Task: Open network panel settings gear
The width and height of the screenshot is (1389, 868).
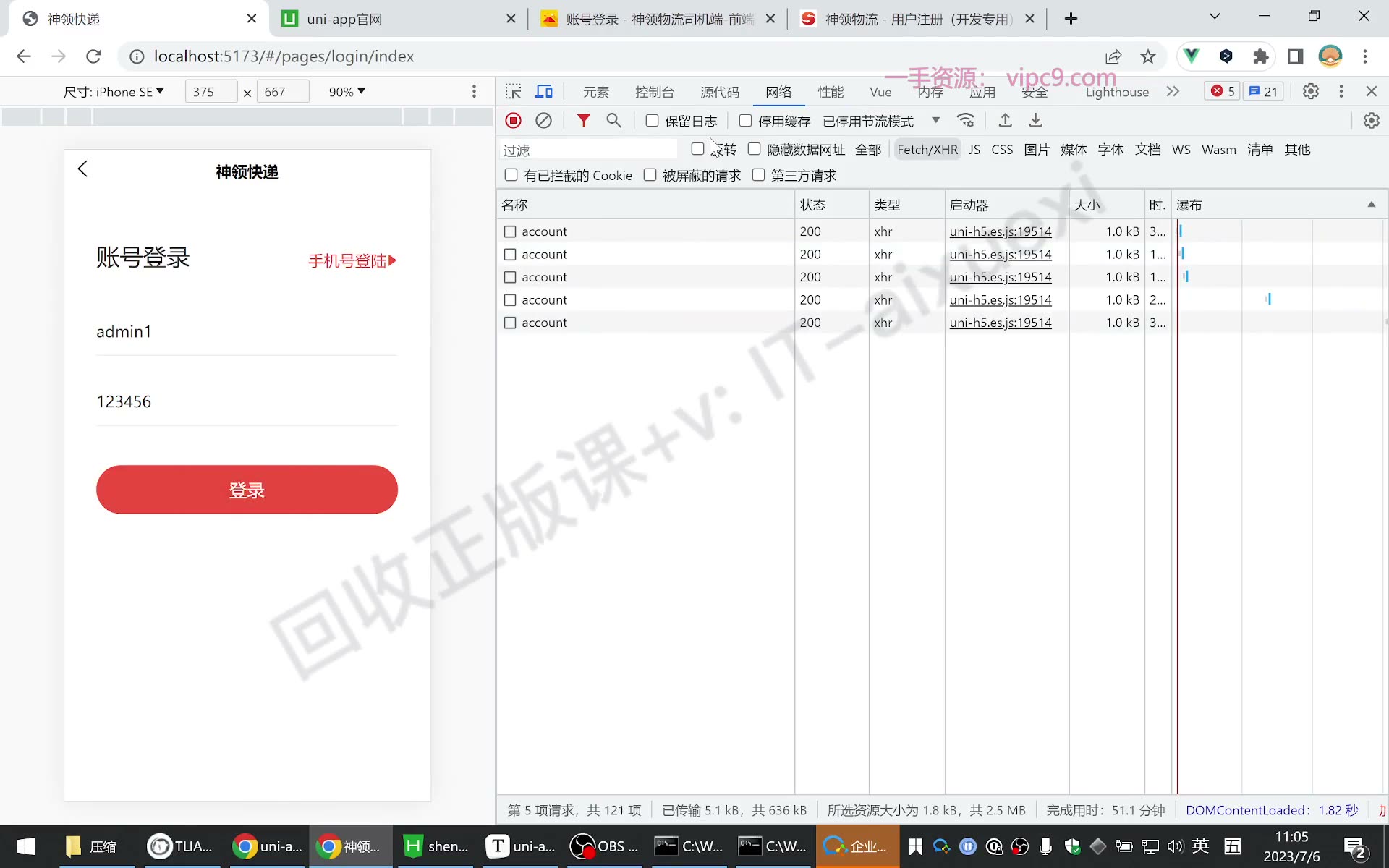Action: [1371, 121]
